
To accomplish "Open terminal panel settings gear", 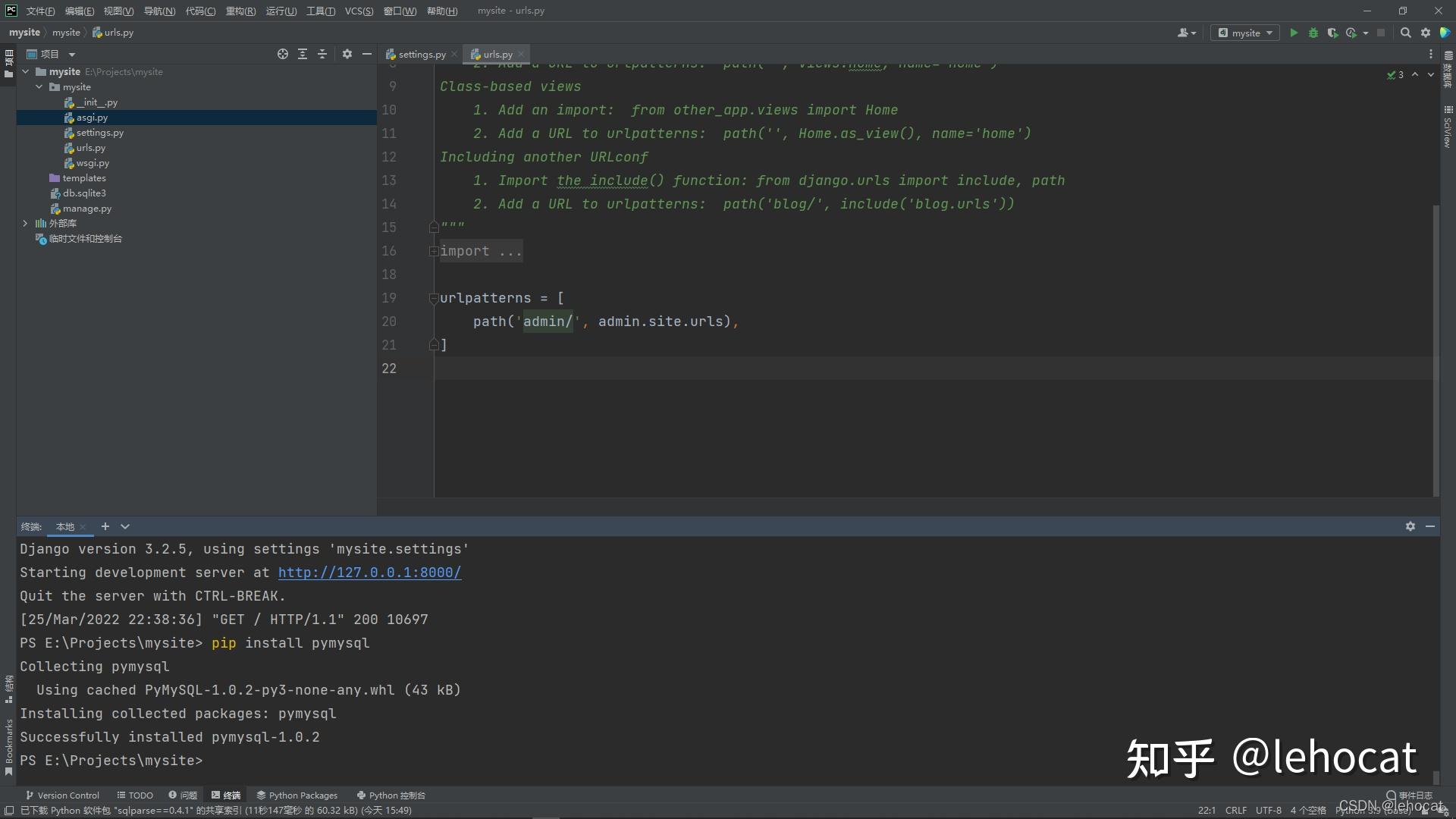I will point(1410,526).
